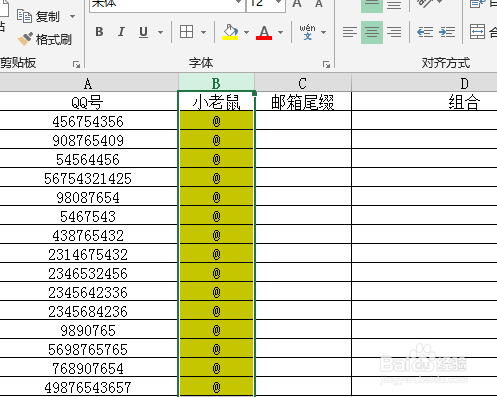
Task: Toggle center horizontal alignment
Action: pos(372,32)
